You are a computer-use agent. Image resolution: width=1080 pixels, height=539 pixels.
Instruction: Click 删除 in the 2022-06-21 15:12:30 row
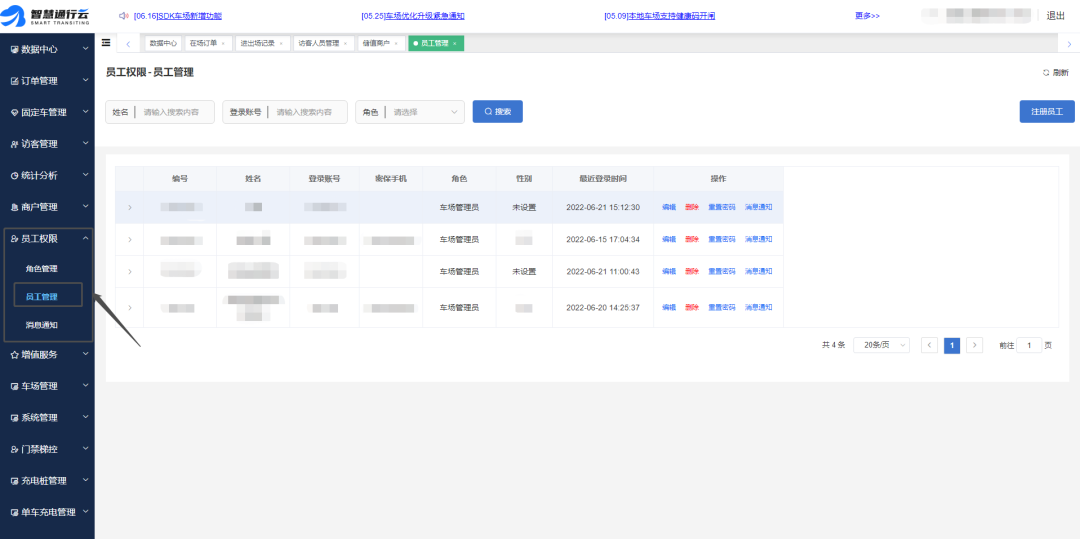click(x=692, y=207)
